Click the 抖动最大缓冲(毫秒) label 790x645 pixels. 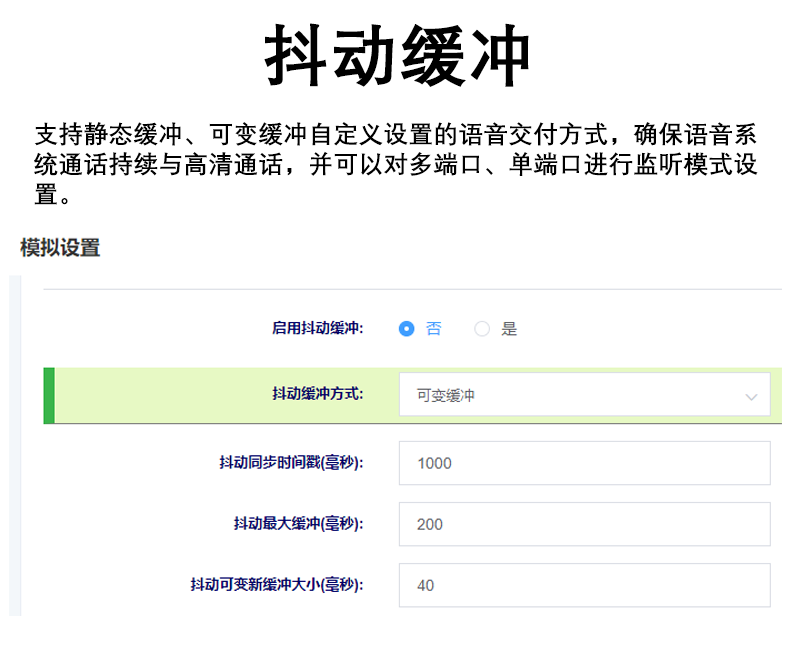(298, 523)
